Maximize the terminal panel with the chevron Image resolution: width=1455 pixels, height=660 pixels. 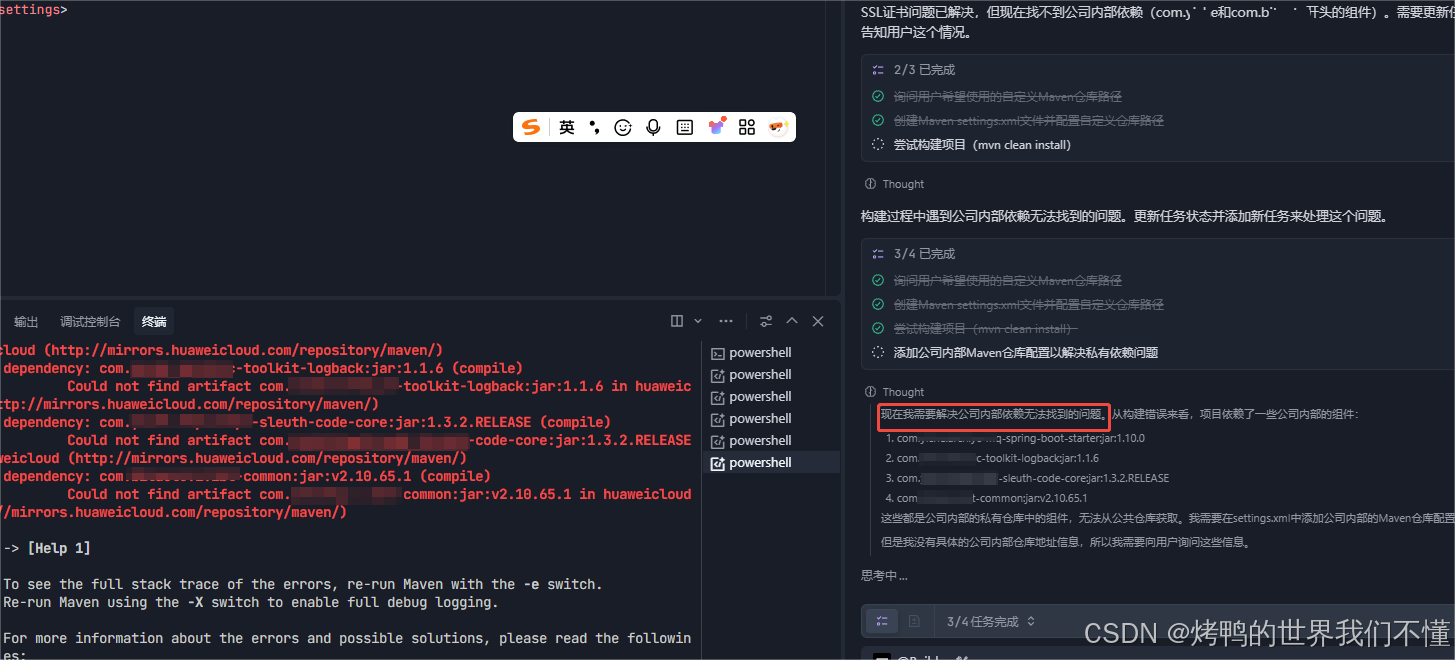coord(792,321)
